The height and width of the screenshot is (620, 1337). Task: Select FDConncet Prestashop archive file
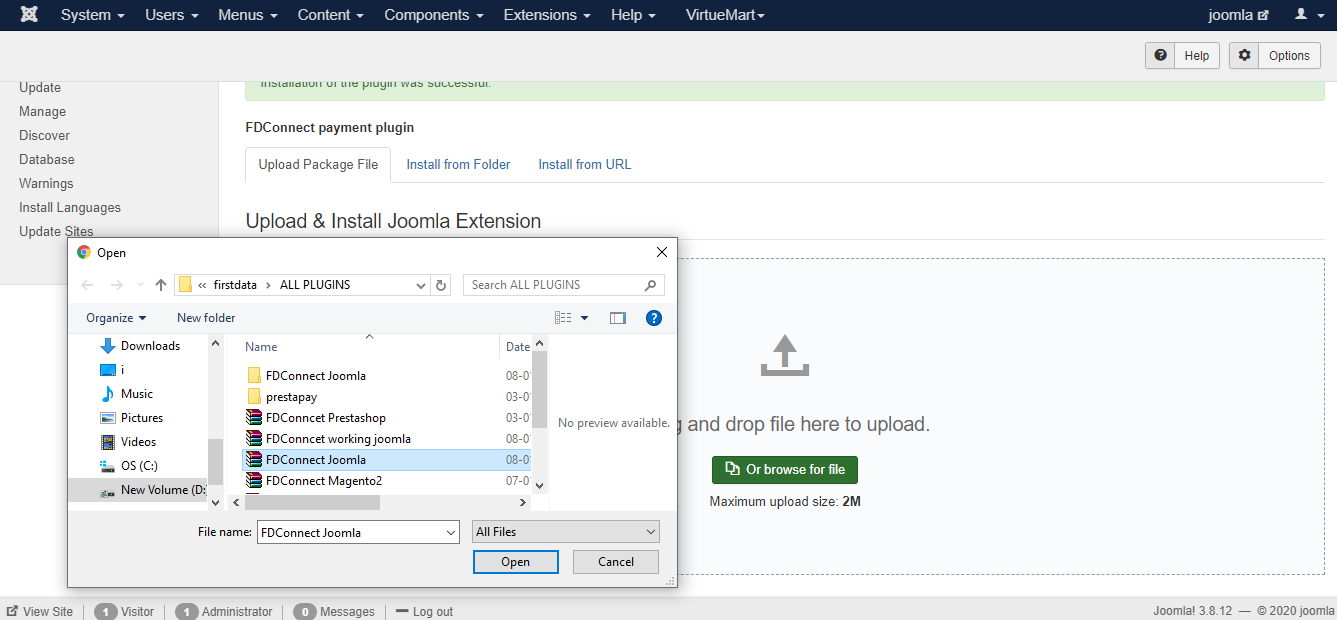[325, 418]
